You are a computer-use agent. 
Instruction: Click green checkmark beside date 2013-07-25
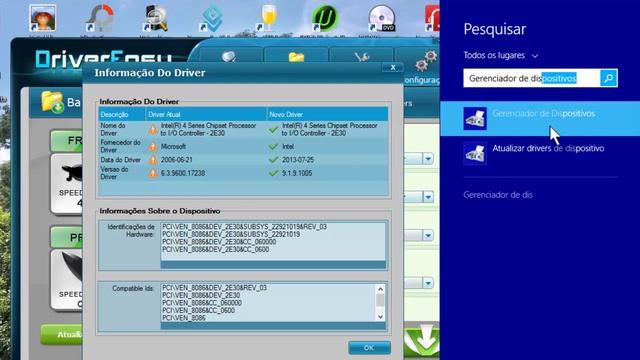pyautogui.click(x=273, y=160)
